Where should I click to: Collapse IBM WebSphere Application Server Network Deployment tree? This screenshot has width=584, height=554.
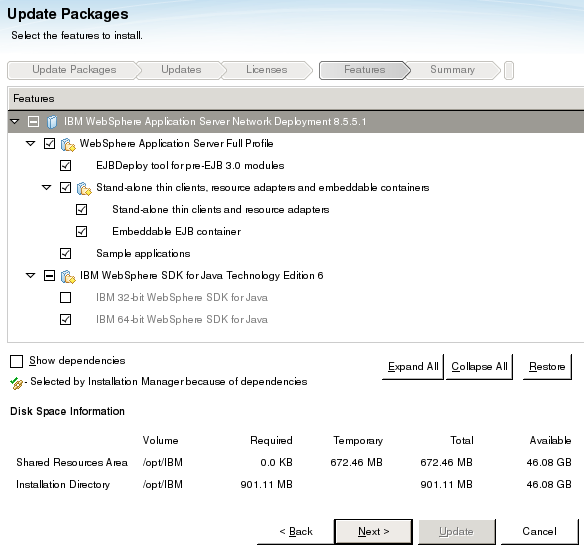15,121
